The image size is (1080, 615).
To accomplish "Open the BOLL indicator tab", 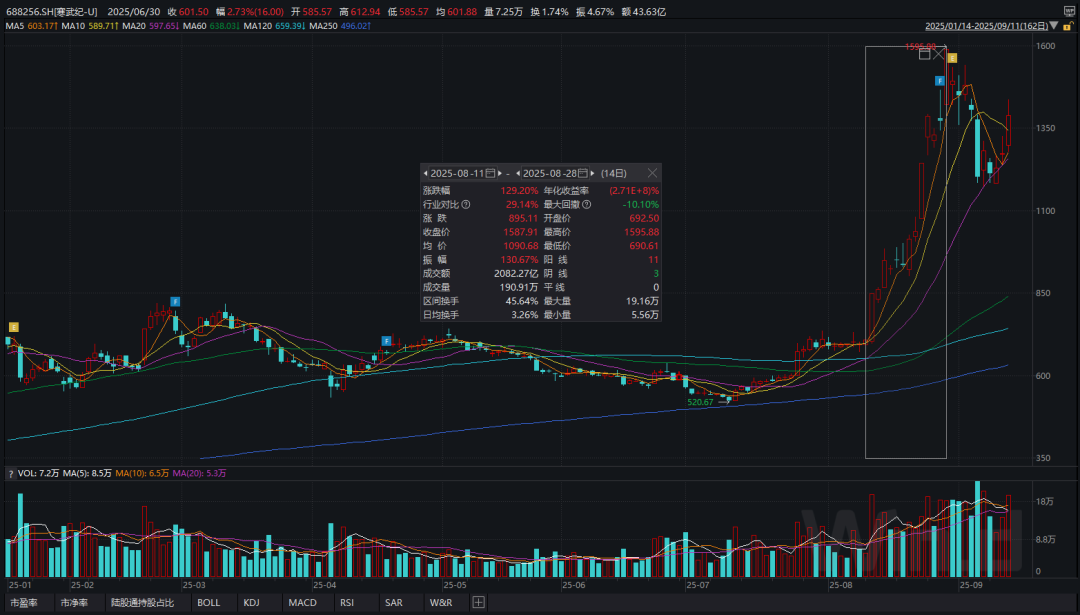I will [x=208, y=603].
